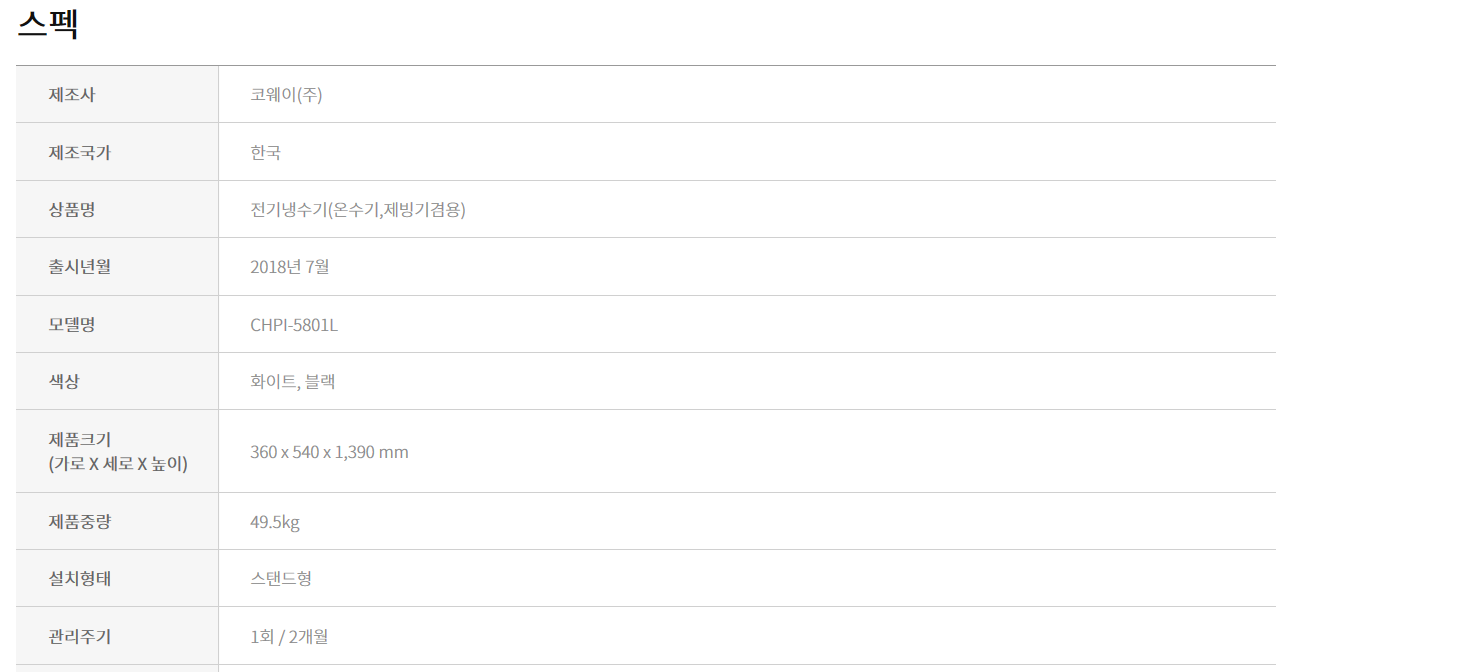1462x672 pixels.
Task: Click the 스탠드형 installation type value
Action: (280, 579)
